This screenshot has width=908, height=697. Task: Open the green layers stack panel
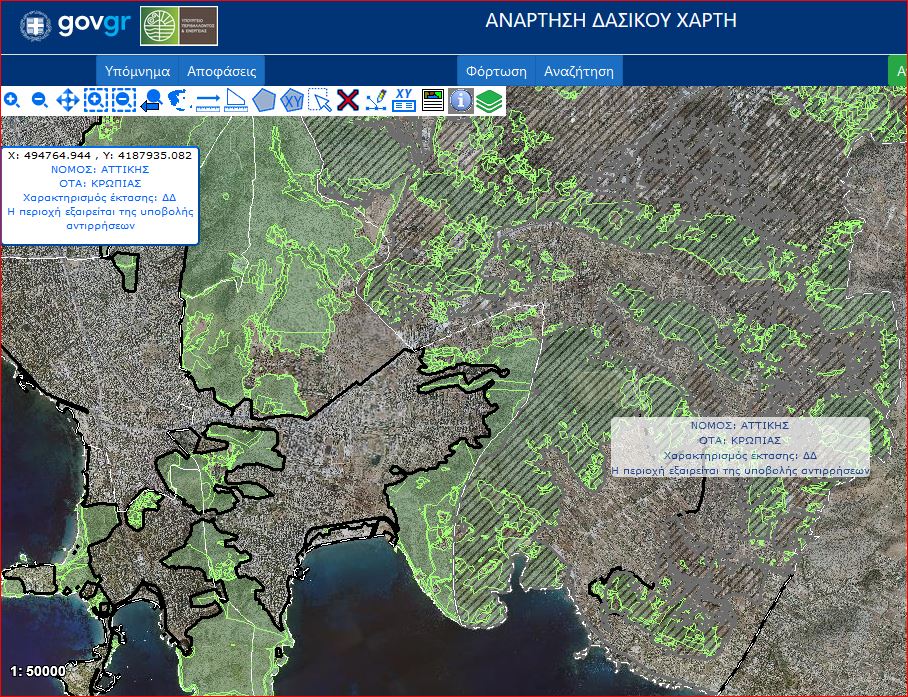488,100
